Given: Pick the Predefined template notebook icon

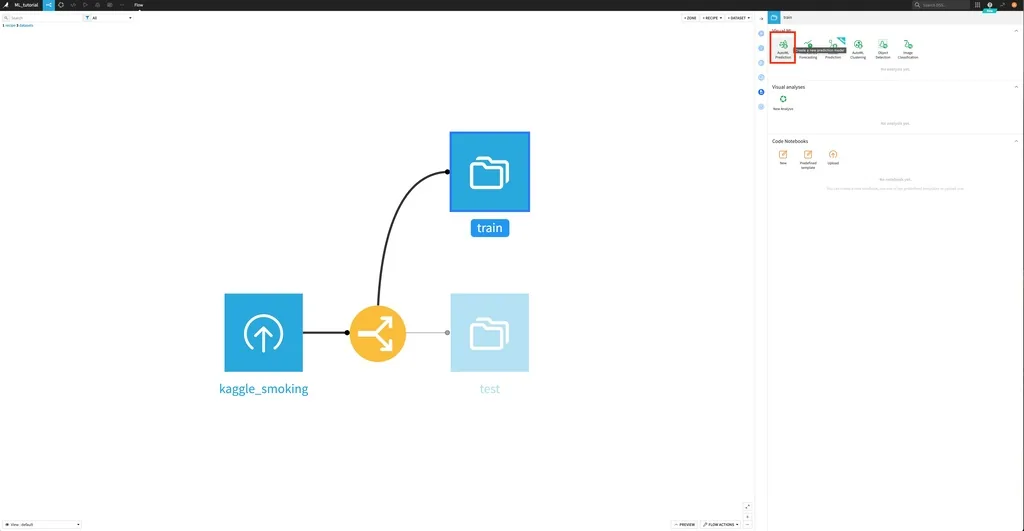Looking at the screenshot, I should coord(808,159).
